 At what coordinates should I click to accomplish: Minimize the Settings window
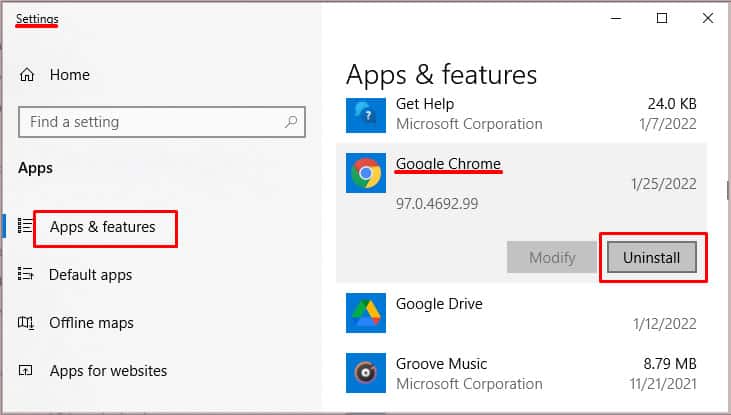click(x=616, y=19)
